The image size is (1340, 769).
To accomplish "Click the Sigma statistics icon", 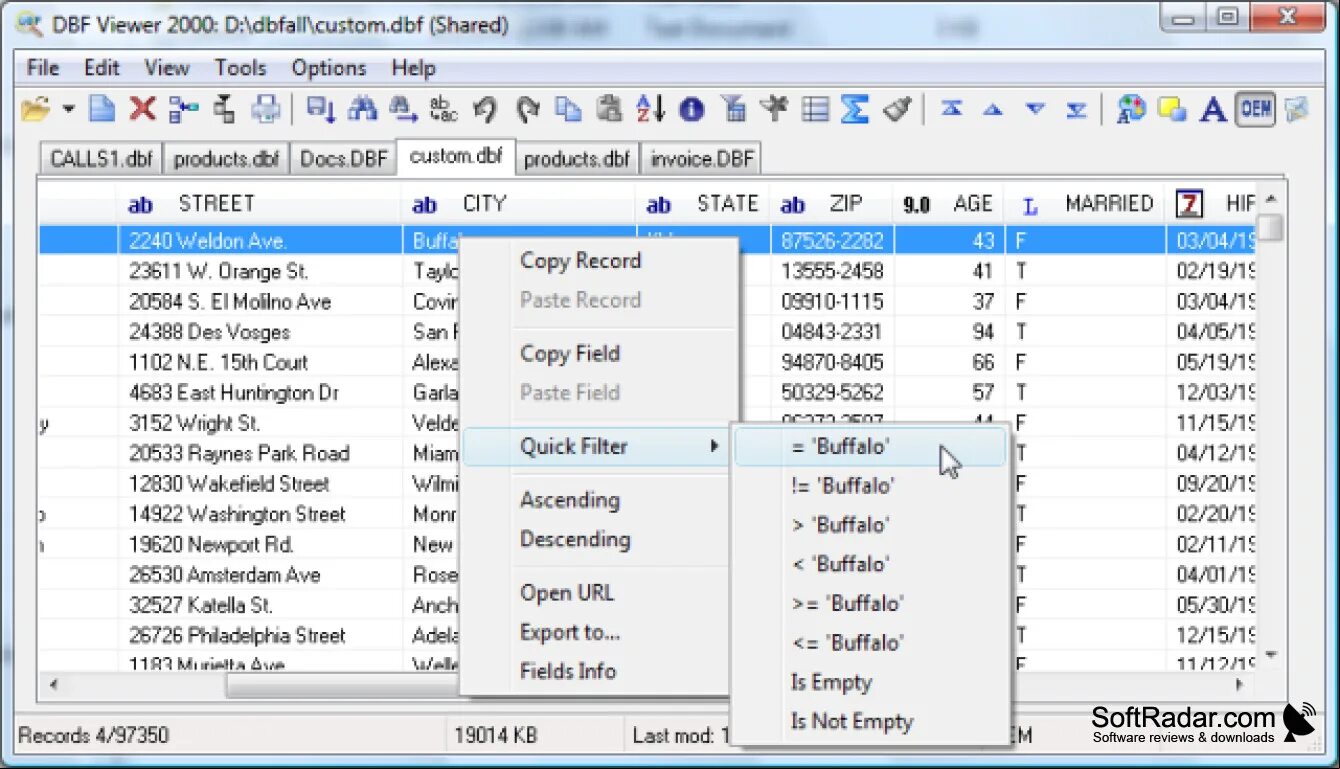I will [x=854, y=109].
